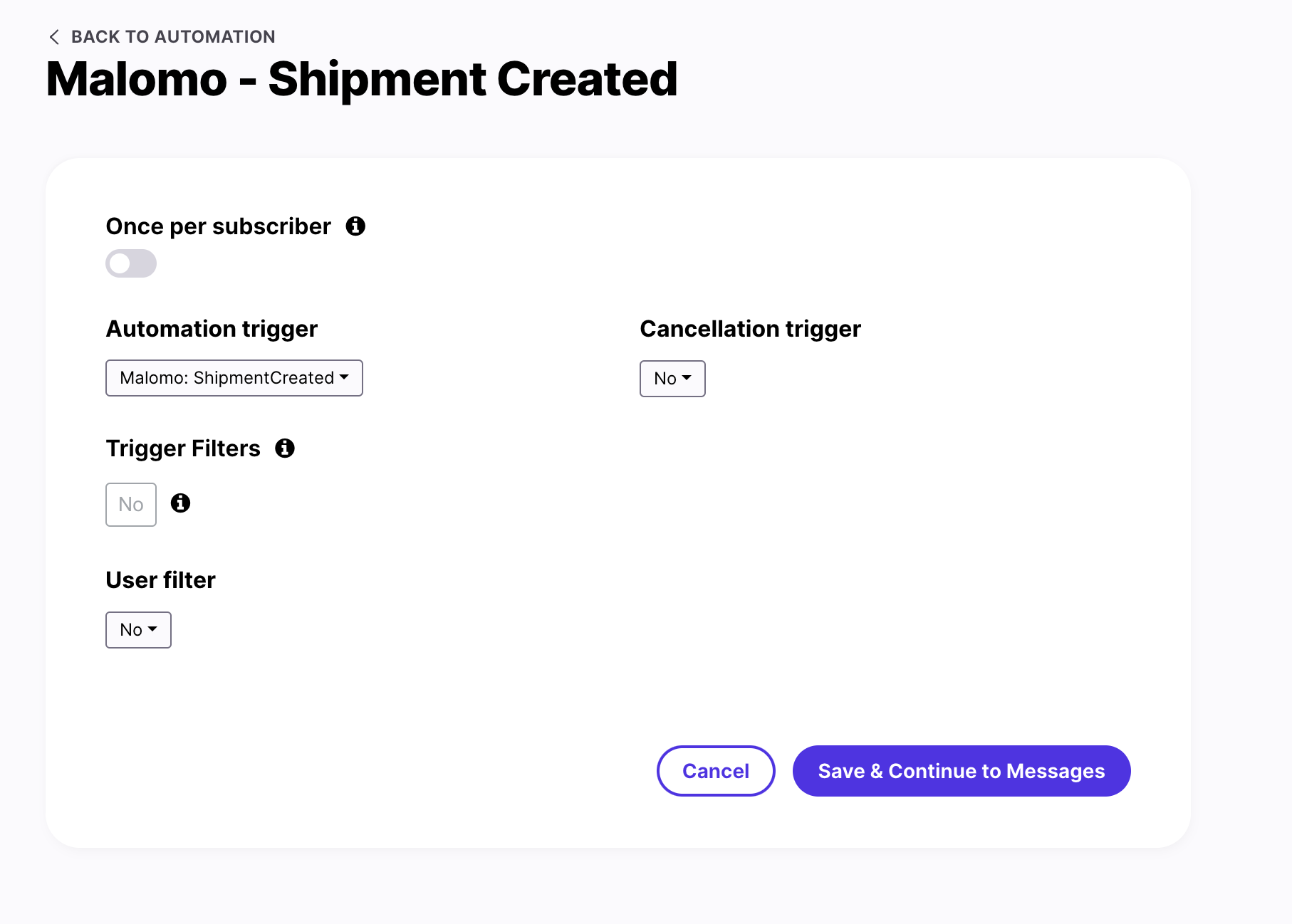
Task: Go back via BACK TO AUTOMATION link
Action: [x=173, y=37]
